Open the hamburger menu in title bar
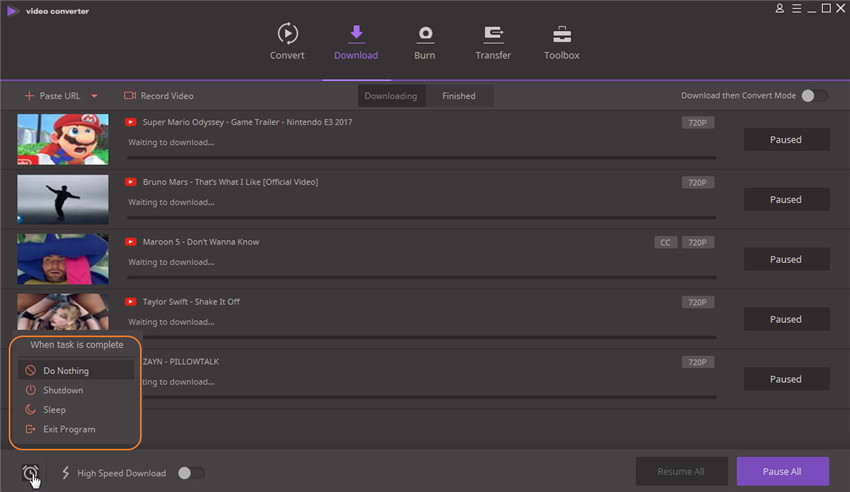850x492 pixels. 796,8
